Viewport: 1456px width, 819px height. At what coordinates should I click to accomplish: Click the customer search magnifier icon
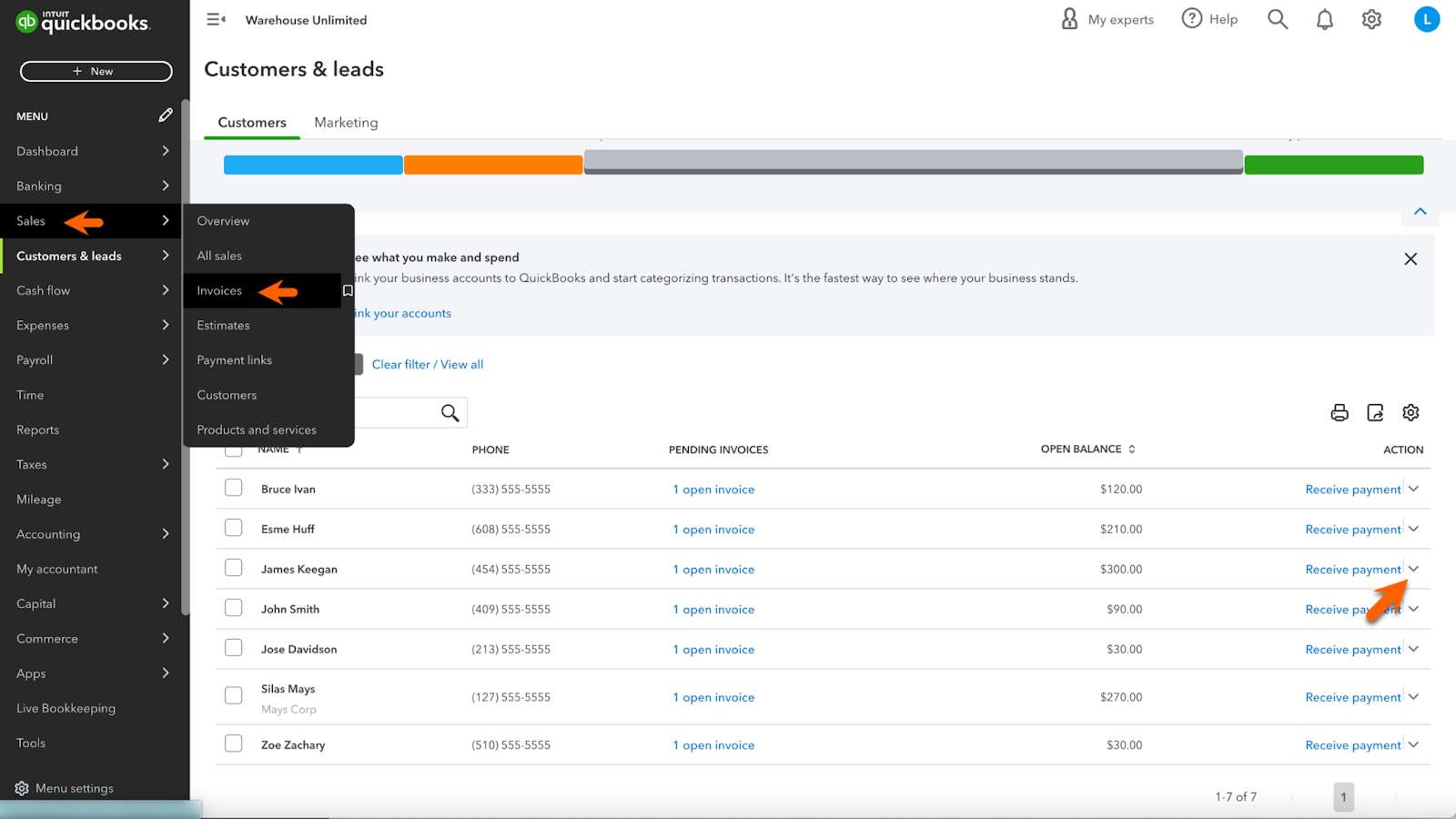coord(450,413)
